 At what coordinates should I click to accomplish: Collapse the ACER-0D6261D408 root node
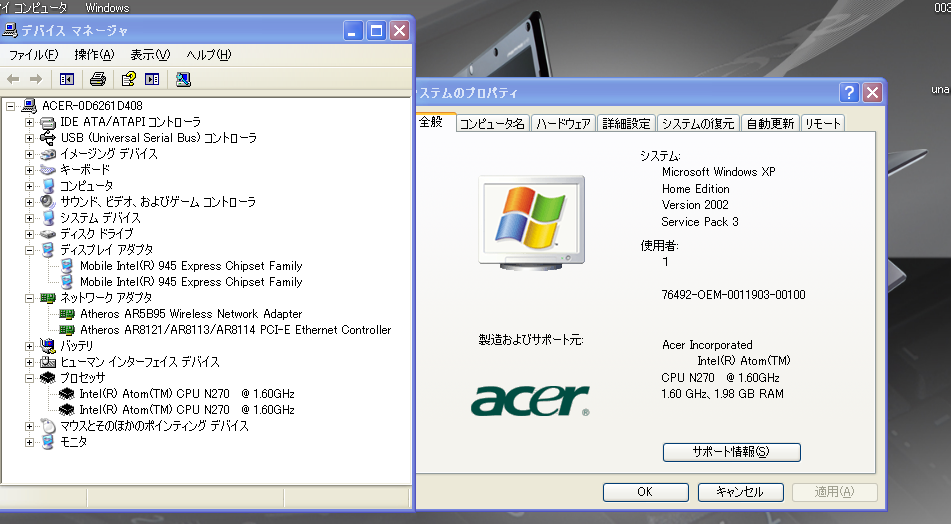(x=10, y=106)
